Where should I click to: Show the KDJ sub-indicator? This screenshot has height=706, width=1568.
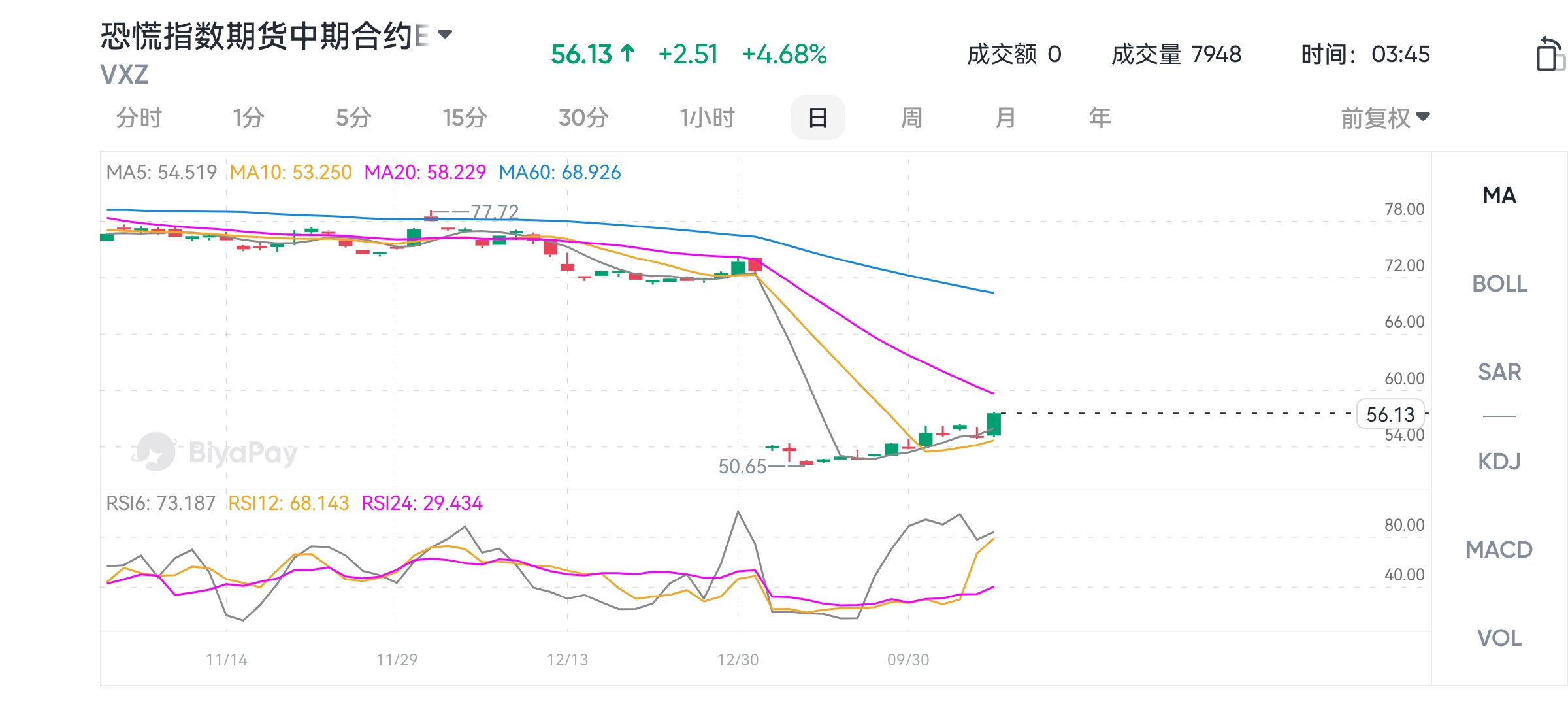1499,462
